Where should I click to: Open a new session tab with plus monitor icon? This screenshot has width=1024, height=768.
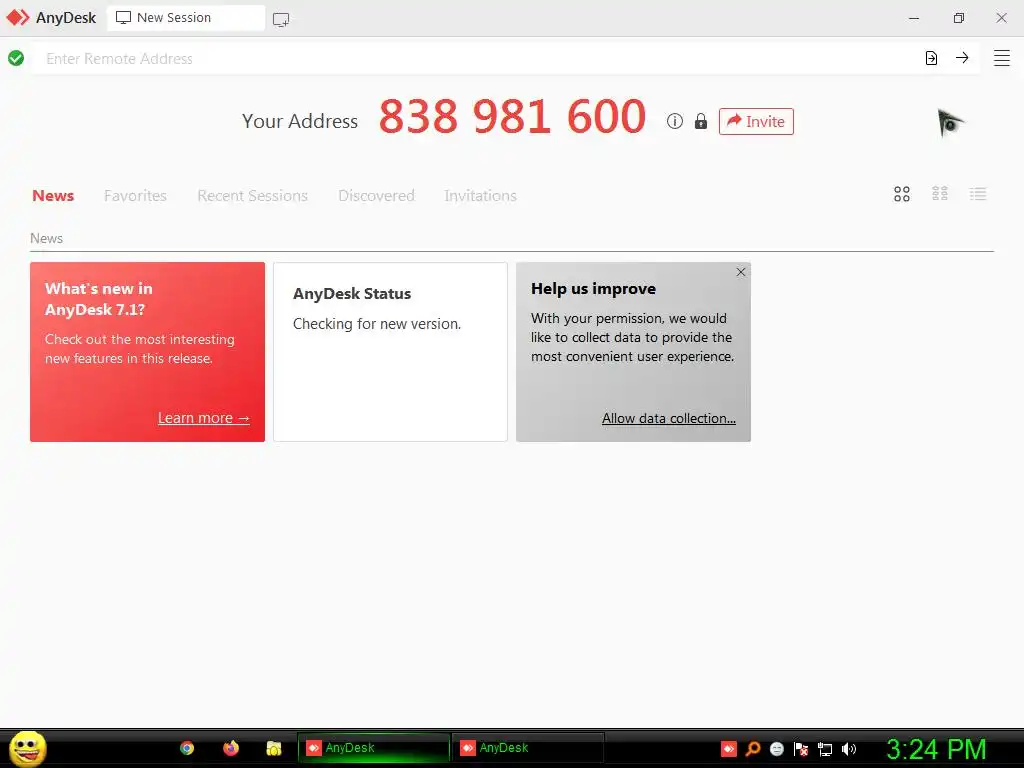coord(281,20)
